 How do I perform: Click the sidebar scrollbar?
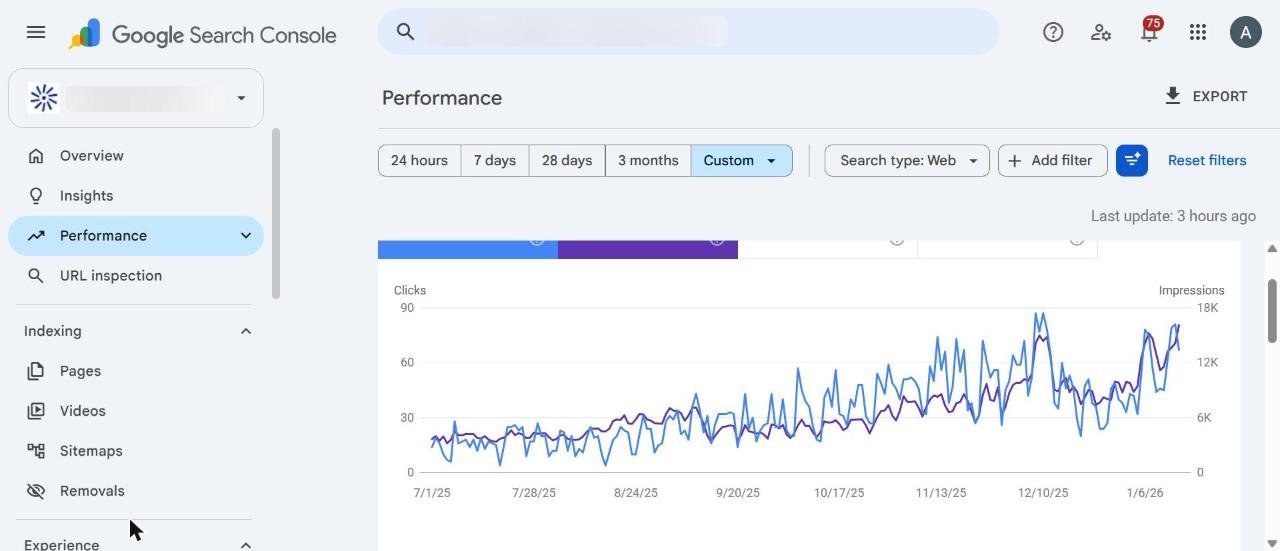[x=276, y=213]
